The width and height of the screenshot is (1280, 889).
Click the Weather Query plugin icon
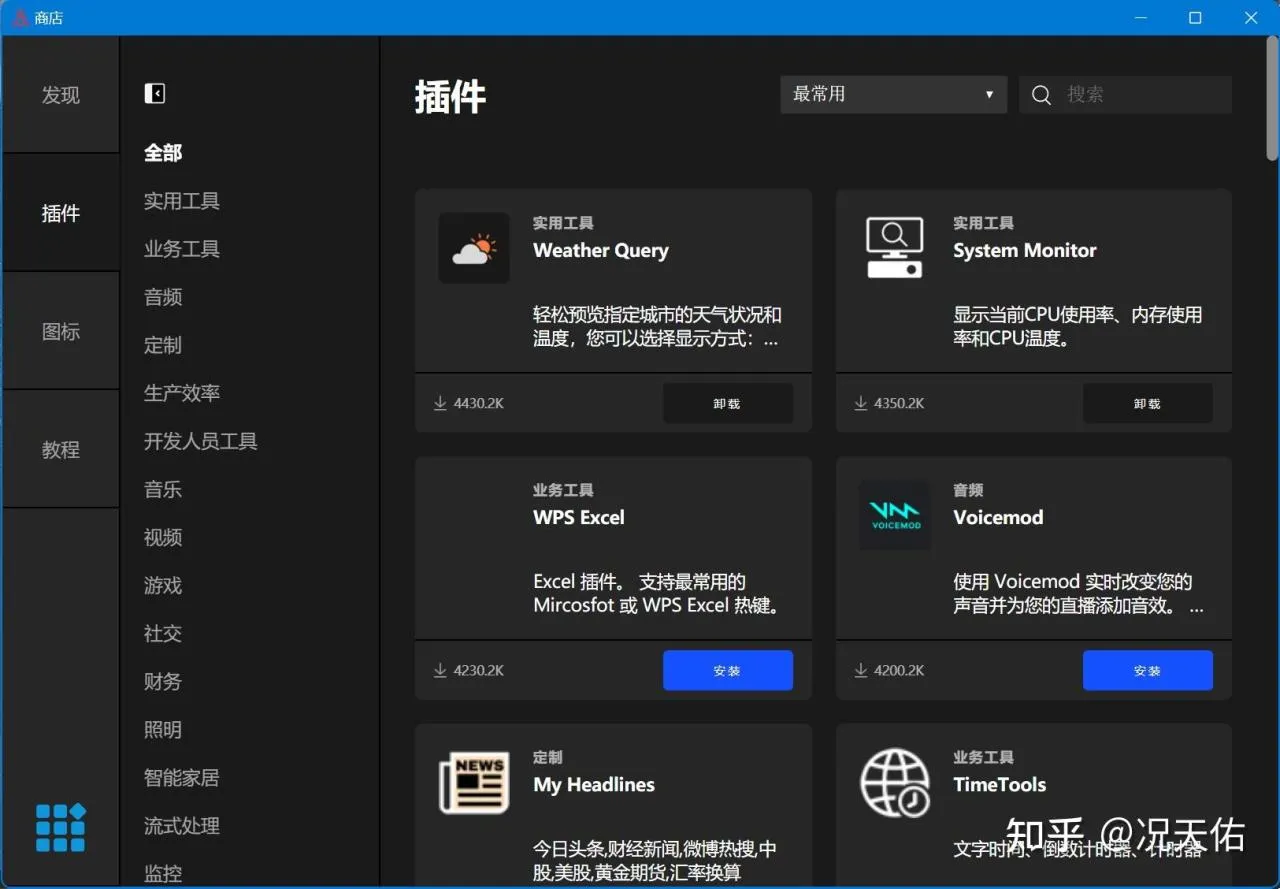pos(474,248)
